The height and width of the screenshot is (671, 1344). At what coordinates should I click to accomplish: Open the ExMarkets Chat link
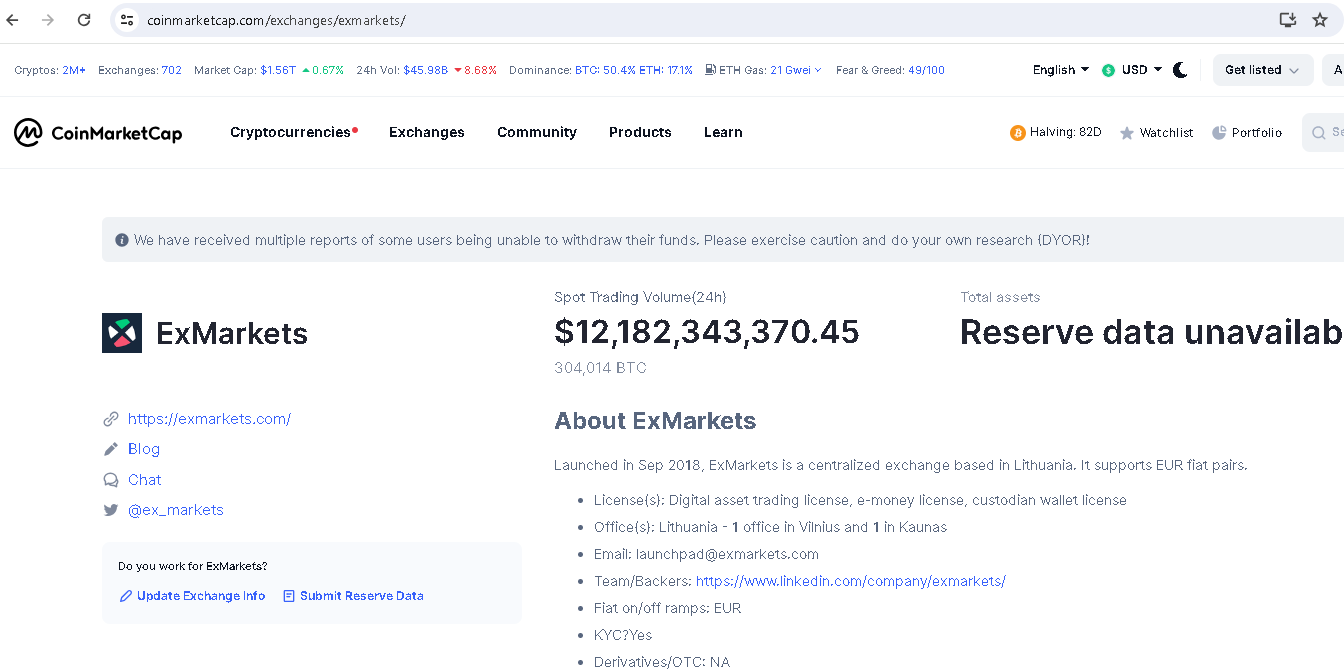click(x=145, y=480)
